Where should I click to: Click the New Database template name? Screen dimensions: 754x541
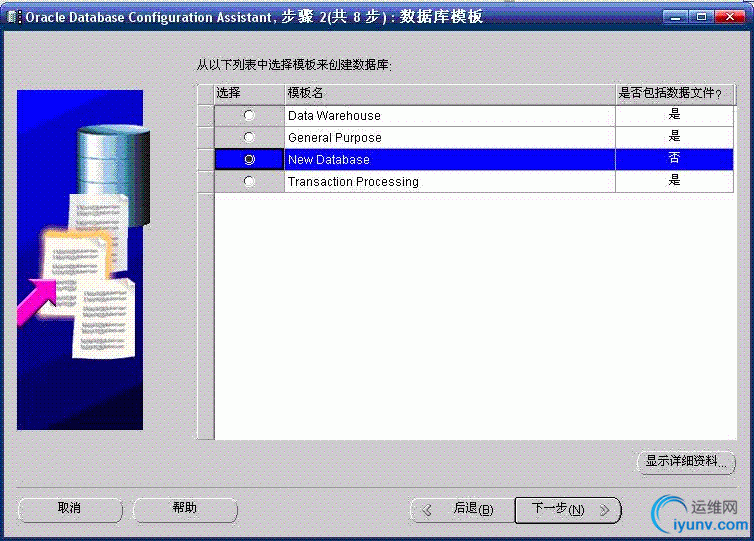click(x=329, y=160)
